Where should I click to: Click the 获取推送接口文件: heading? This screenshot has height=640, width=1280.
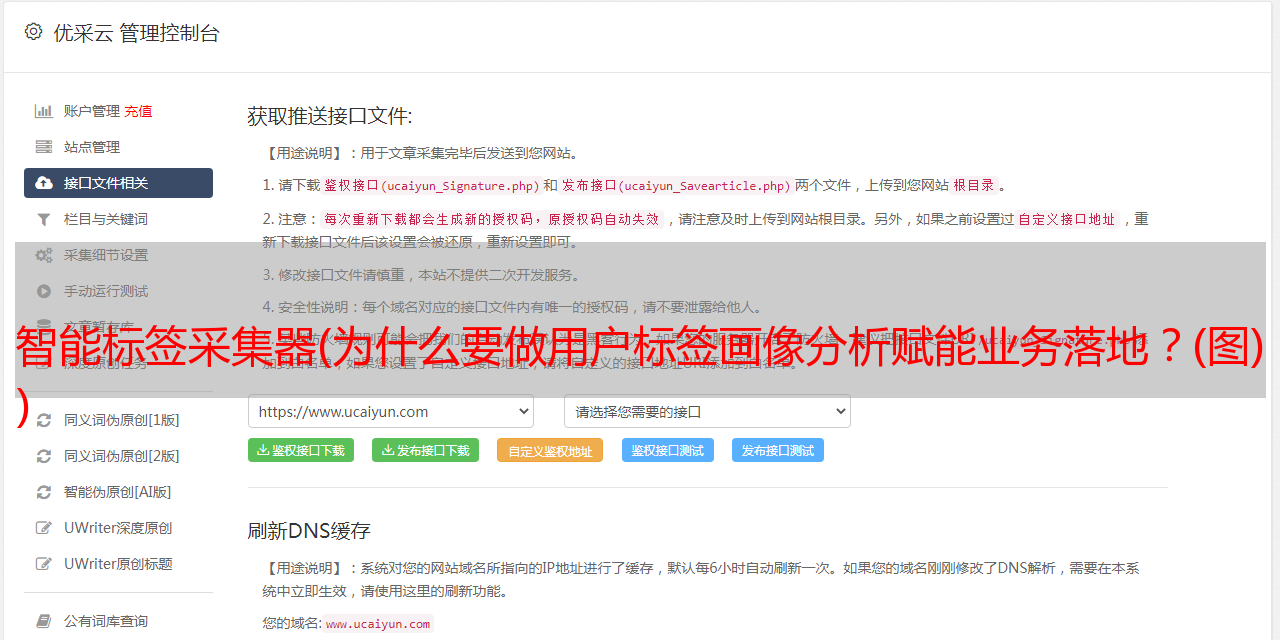click(x=330, y=116)
